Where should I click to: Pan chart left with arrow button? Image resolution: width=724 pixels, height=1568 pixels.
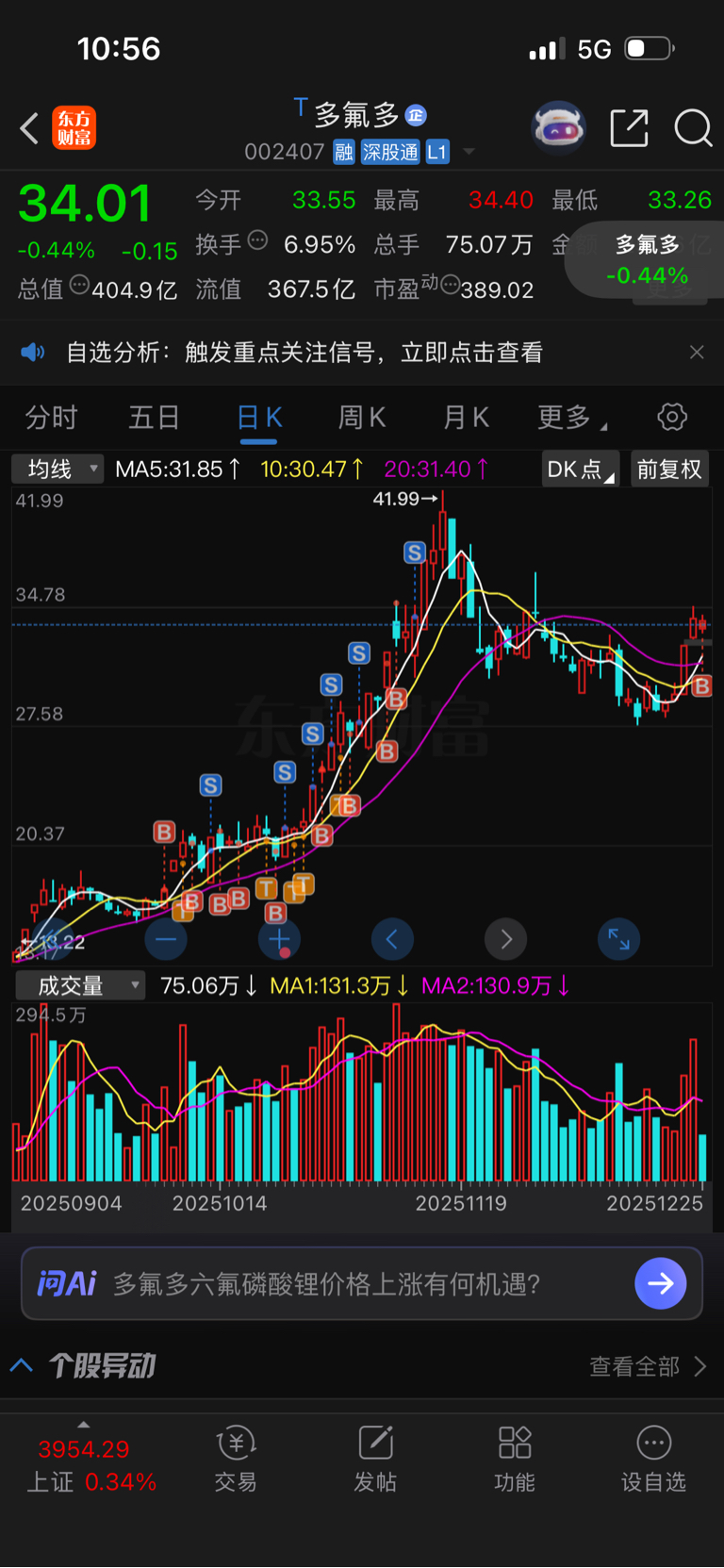392,939
